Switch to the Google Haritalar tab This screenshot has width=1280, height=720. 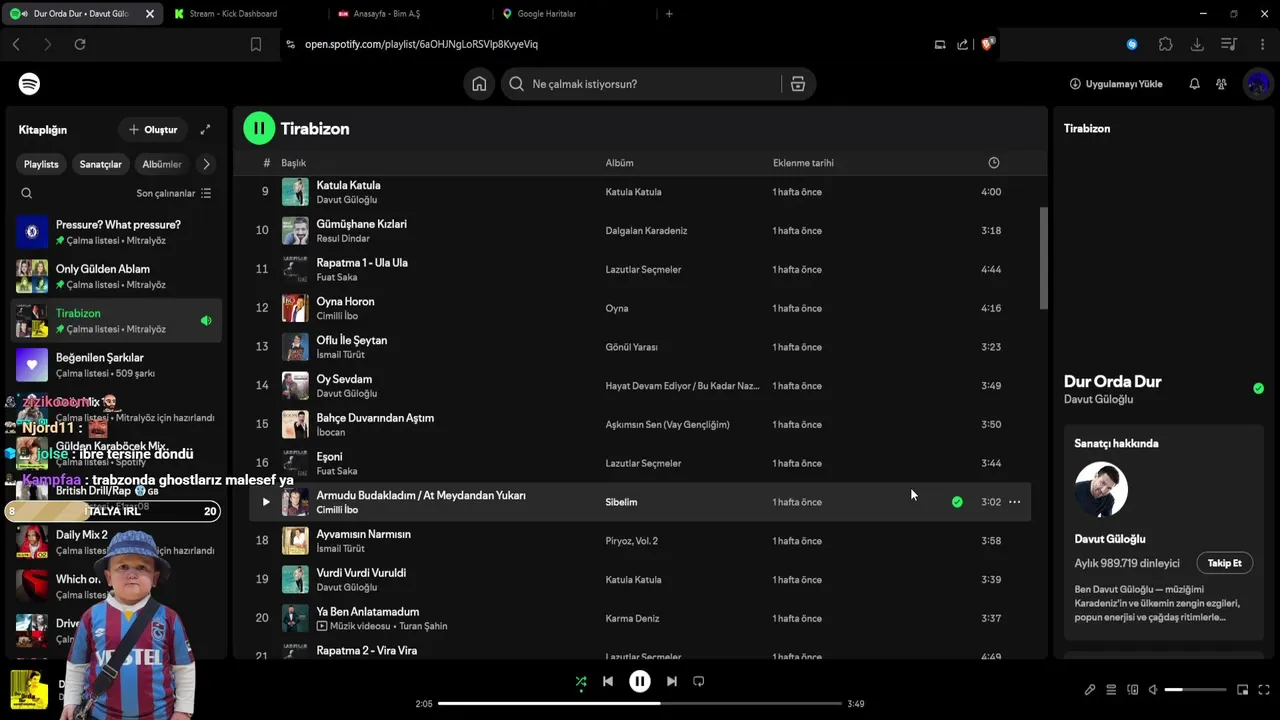(572, 14)
